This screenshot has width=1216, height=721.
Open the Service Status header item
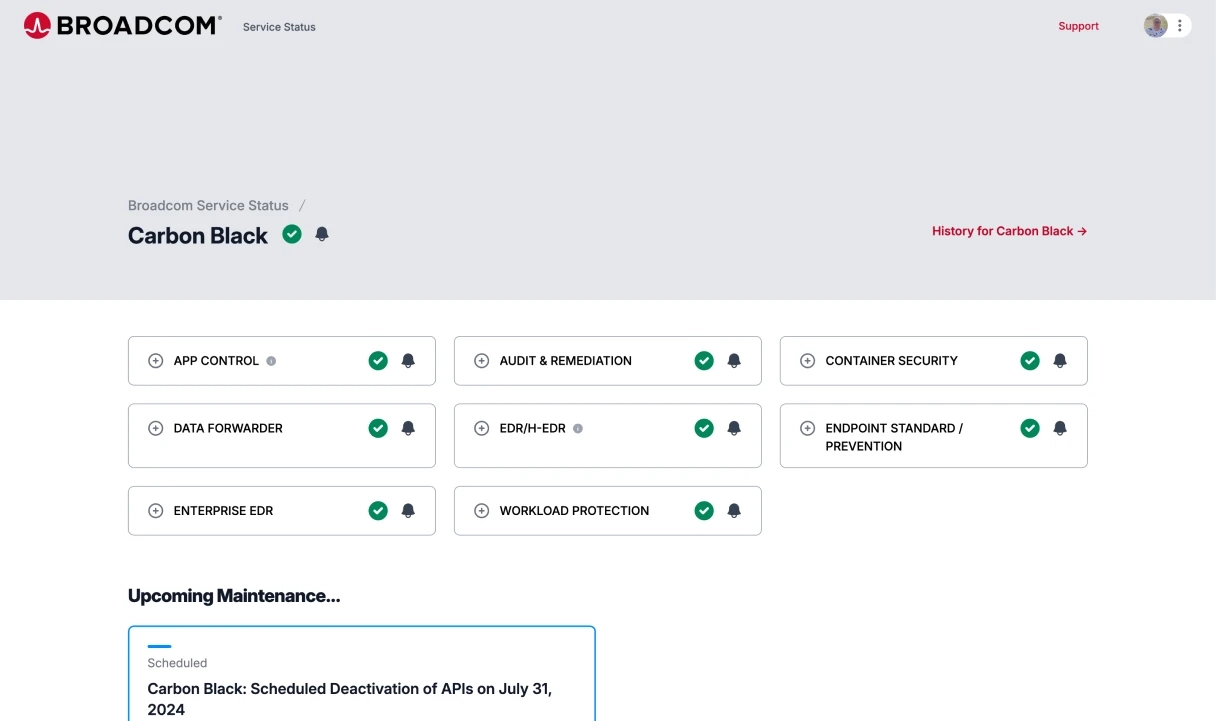click(x=279, y=27)
